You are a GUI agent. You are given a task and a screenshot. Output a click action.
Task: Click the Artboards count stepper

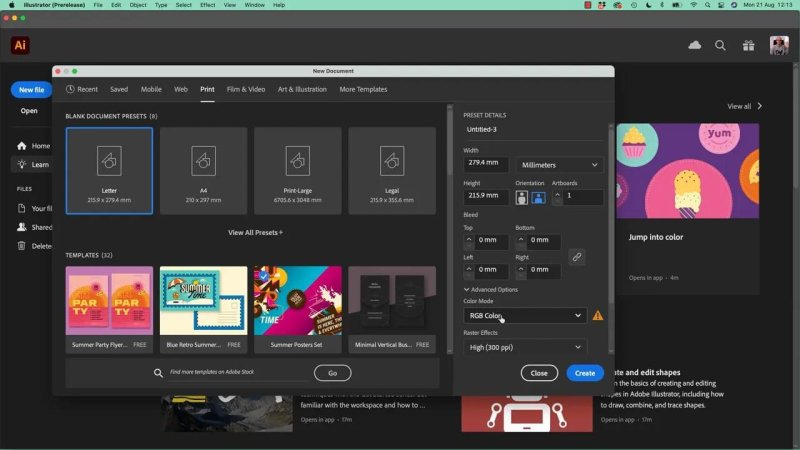[x=557, y=198]
